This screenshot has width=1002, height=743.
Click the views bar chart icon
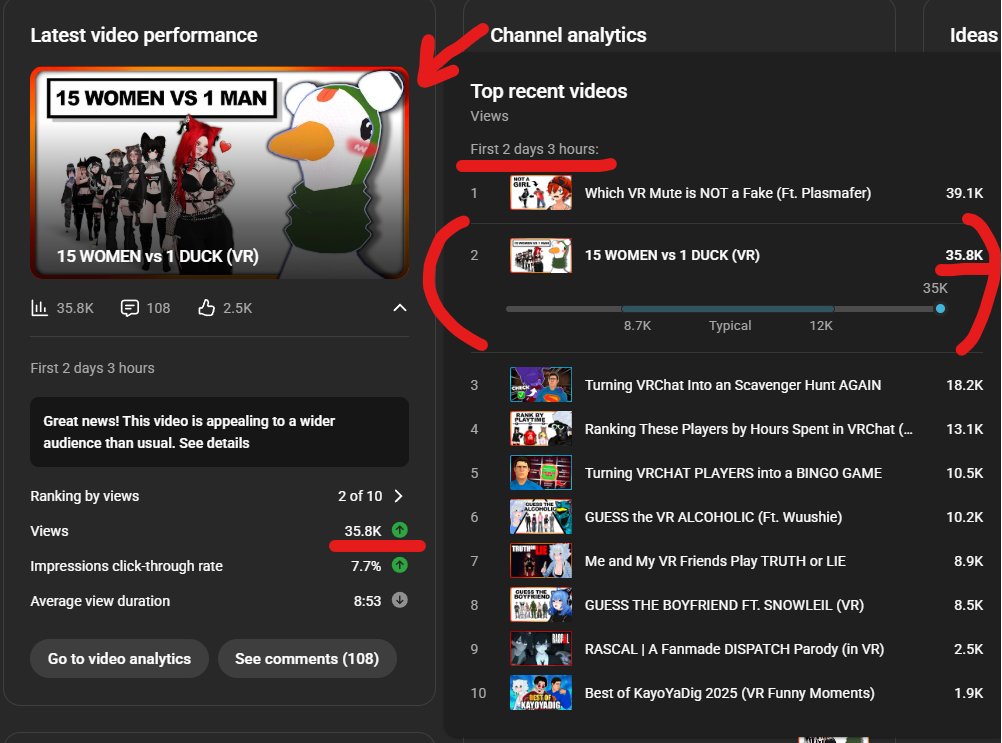click(x=40, y=308)
